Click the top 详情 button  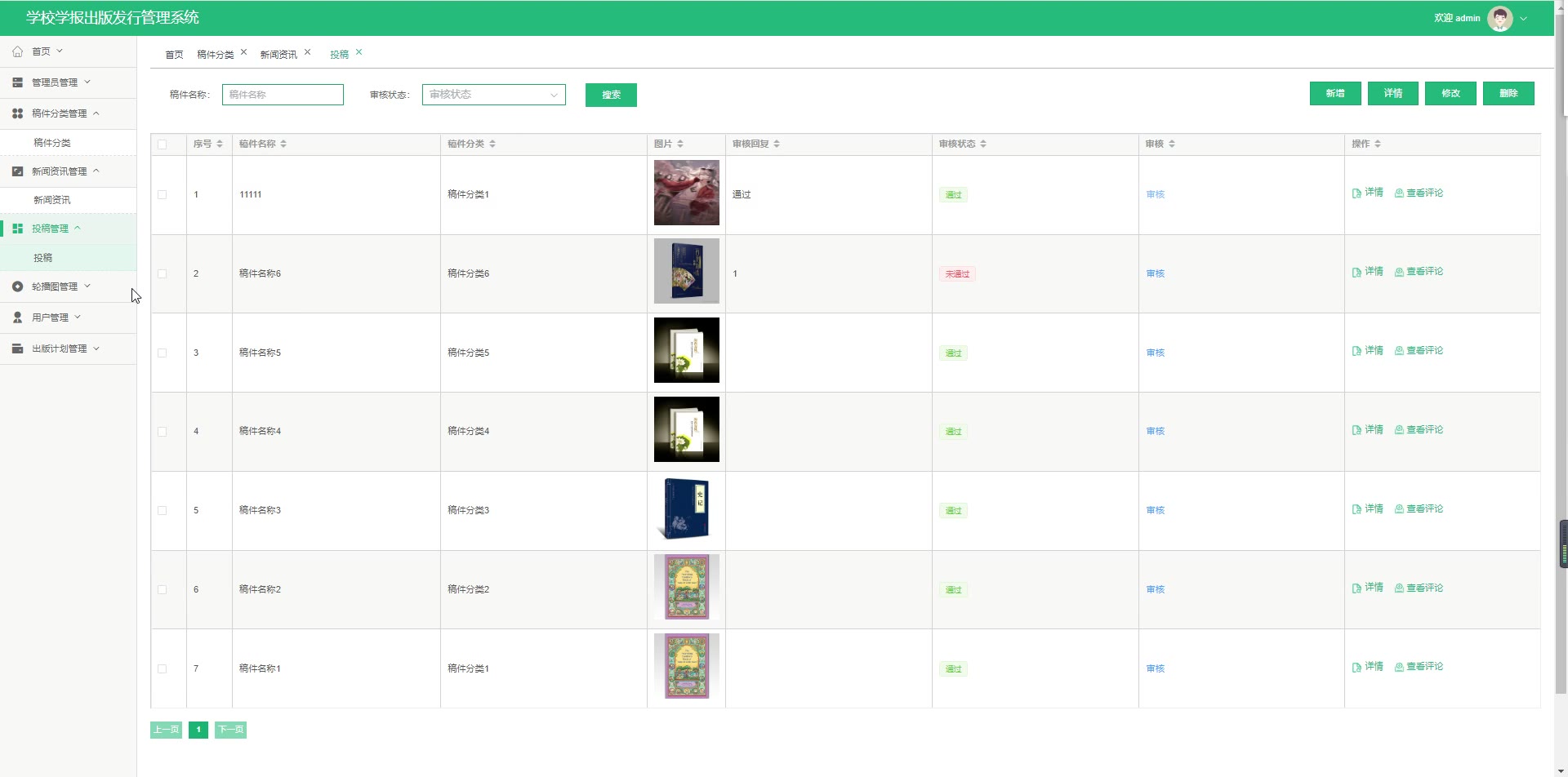coord(1393,93)
